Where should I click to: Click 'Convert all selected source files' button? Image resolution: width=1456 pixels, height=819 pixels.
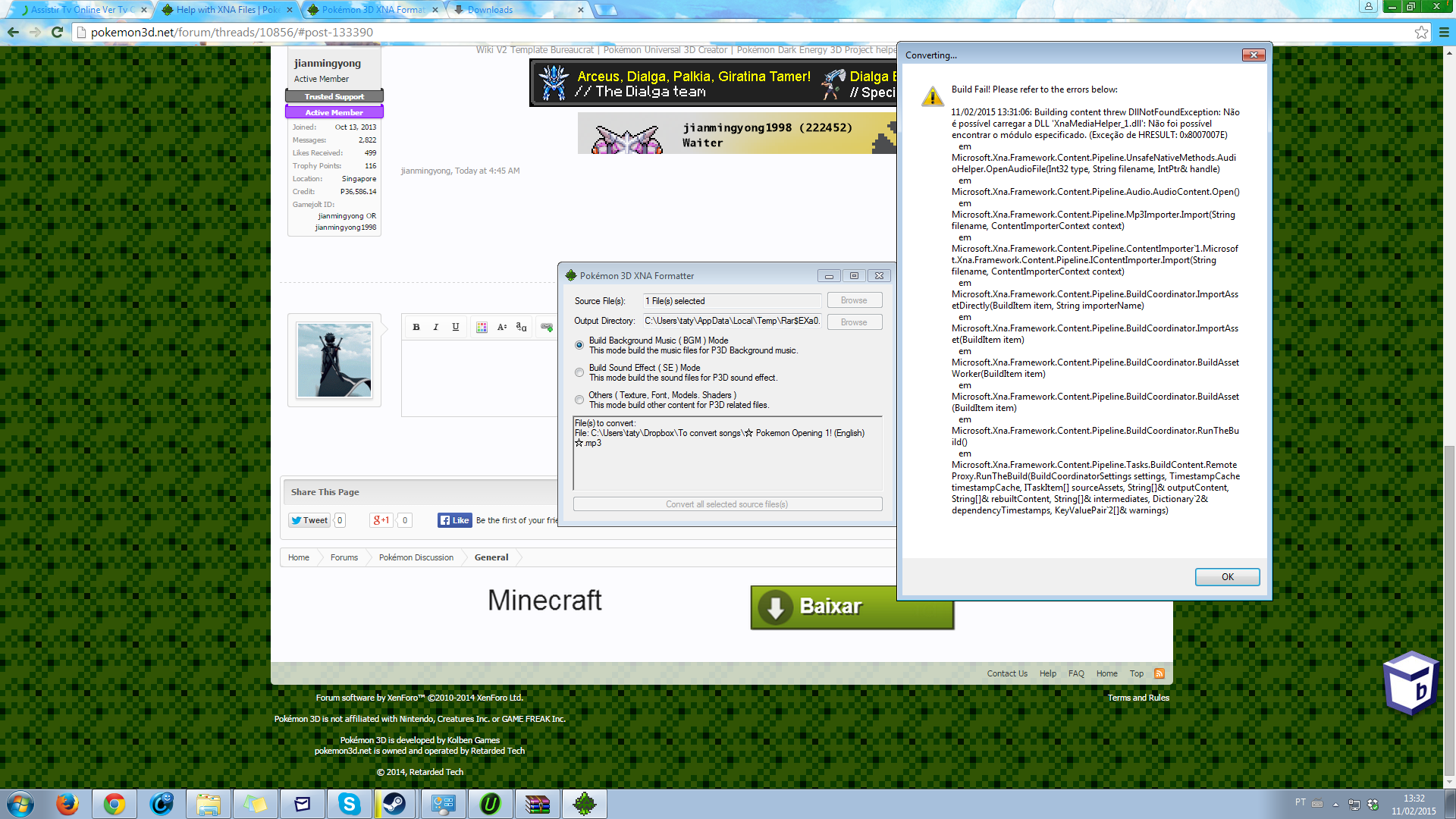tap(727, 504)
